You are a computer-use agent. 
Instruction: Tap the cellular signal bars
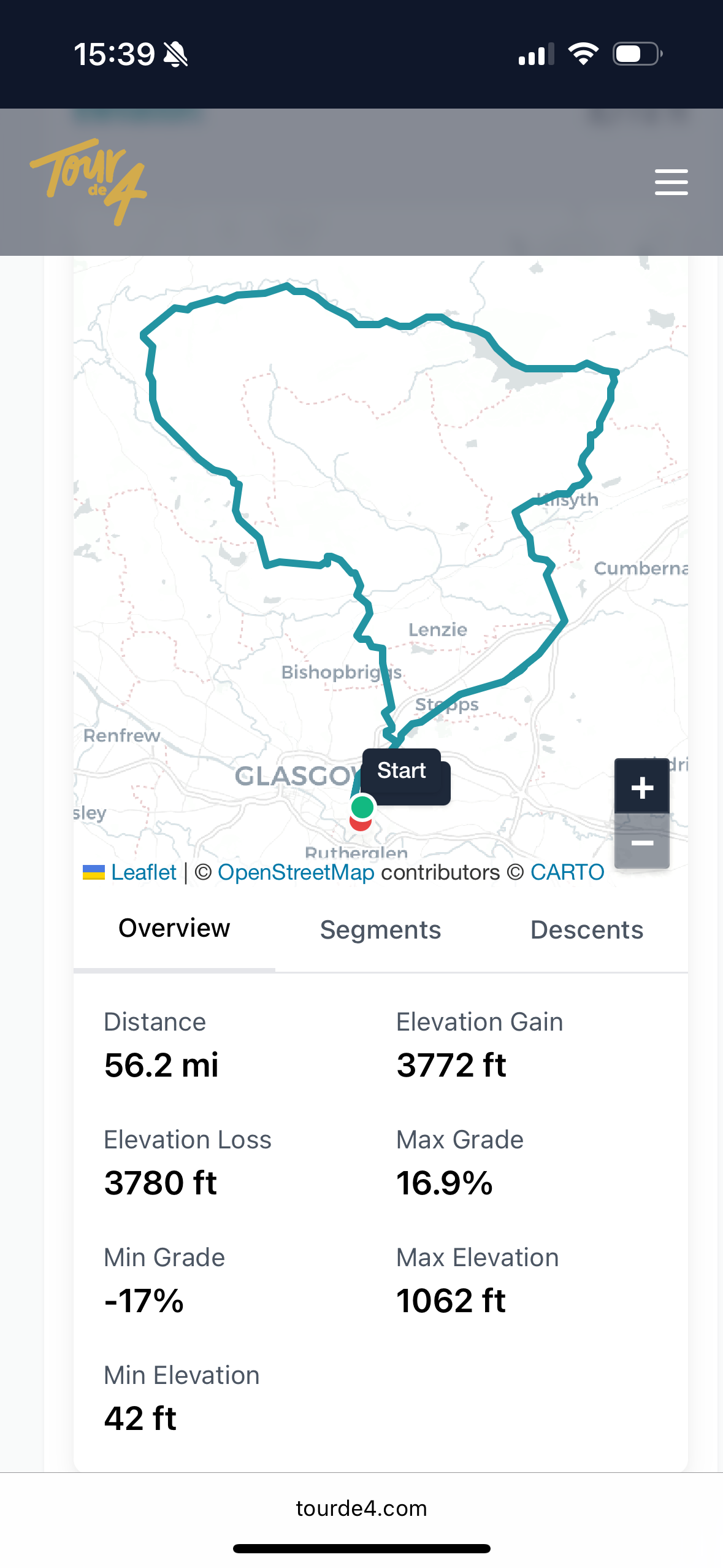(536, 54)
